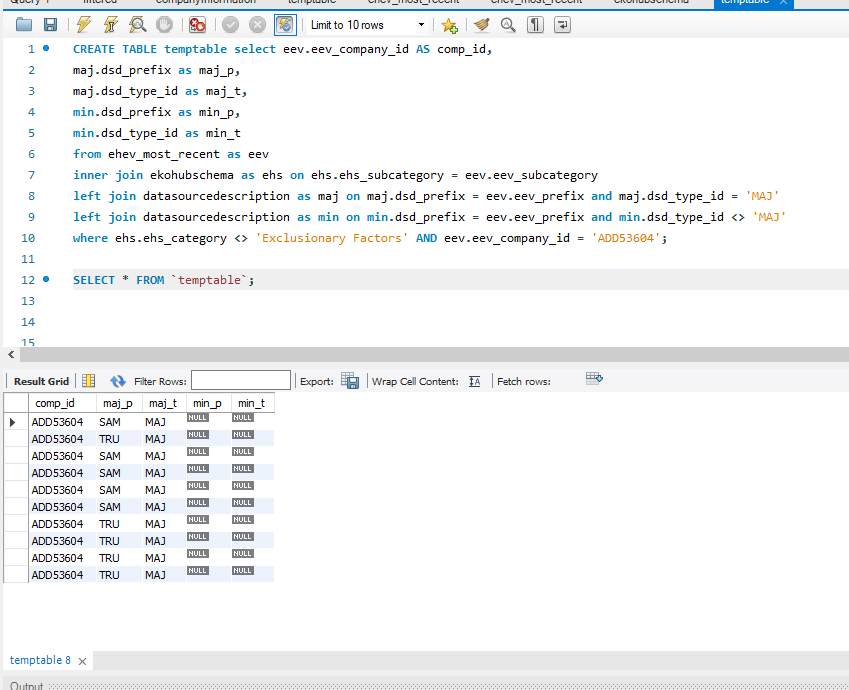Open the 'temptable 8' result tab
849x690 pixels.
coord(40,660)
